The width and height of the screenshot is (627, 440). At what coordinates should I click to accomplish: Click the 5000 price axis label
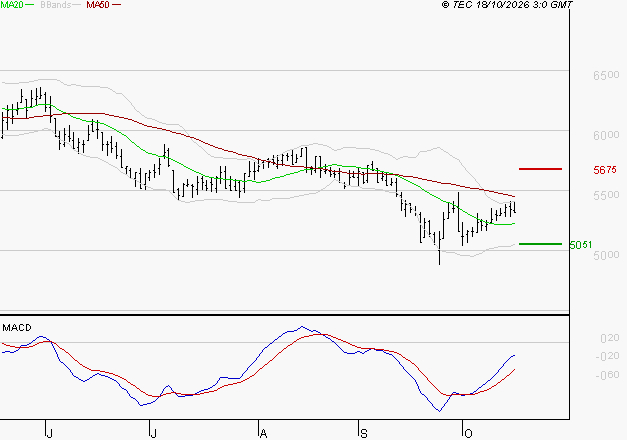coord(606,255)
